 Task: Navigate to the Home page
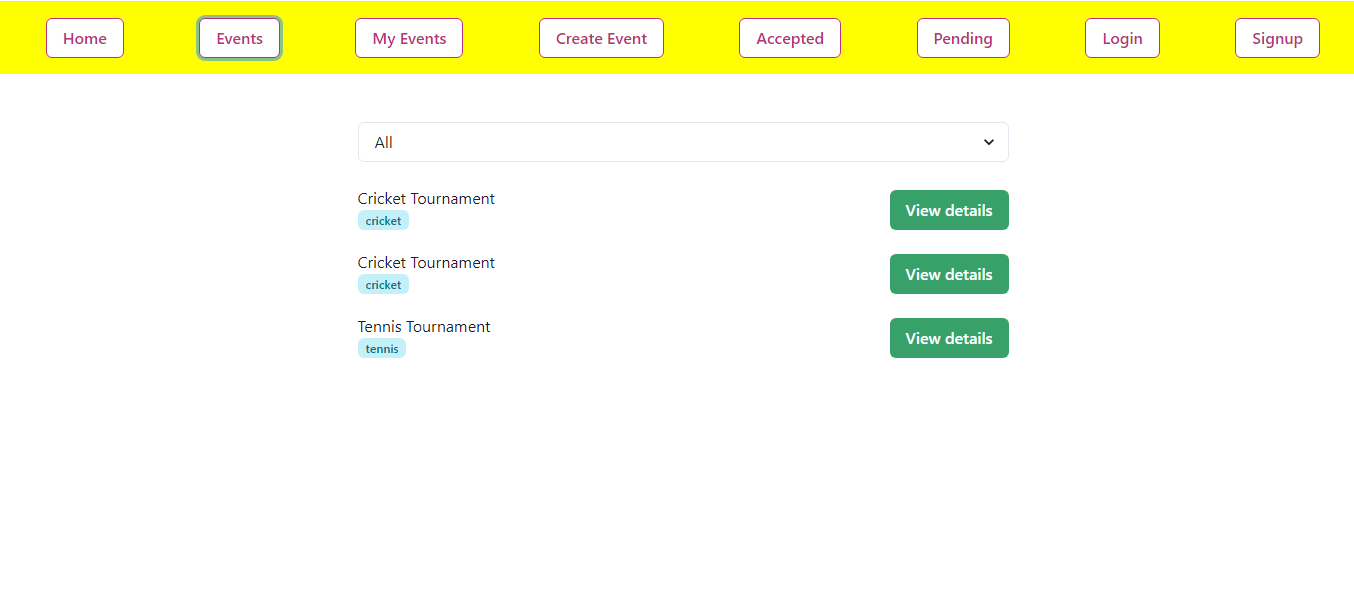click(84, 37)
